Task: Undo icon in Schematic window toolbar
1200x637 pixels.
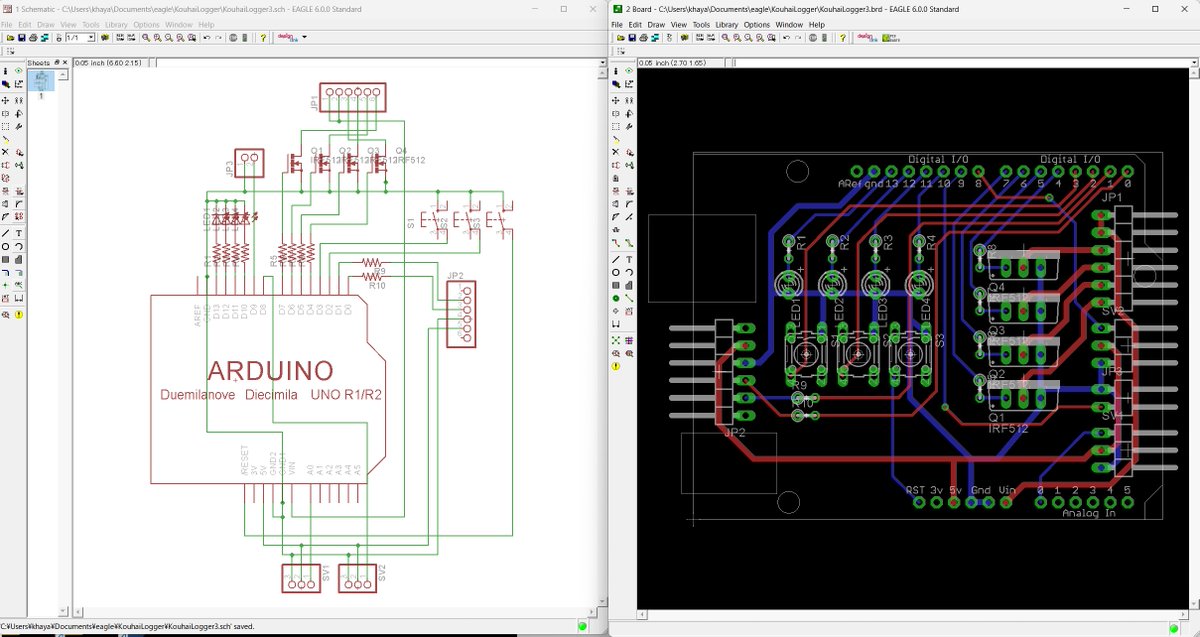Action: pyautogui.click(x=207, y=38)
